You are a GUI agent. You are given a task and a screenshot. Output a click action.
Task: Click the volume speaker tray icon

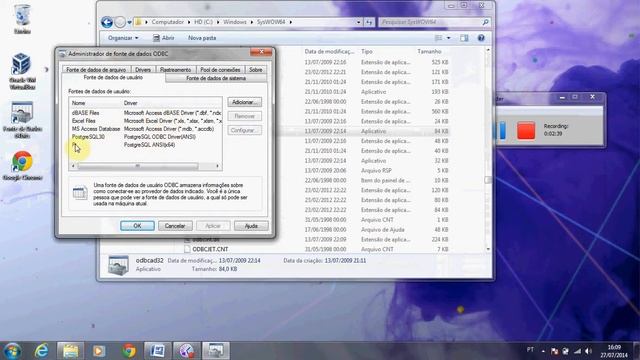tap(588, 351)
